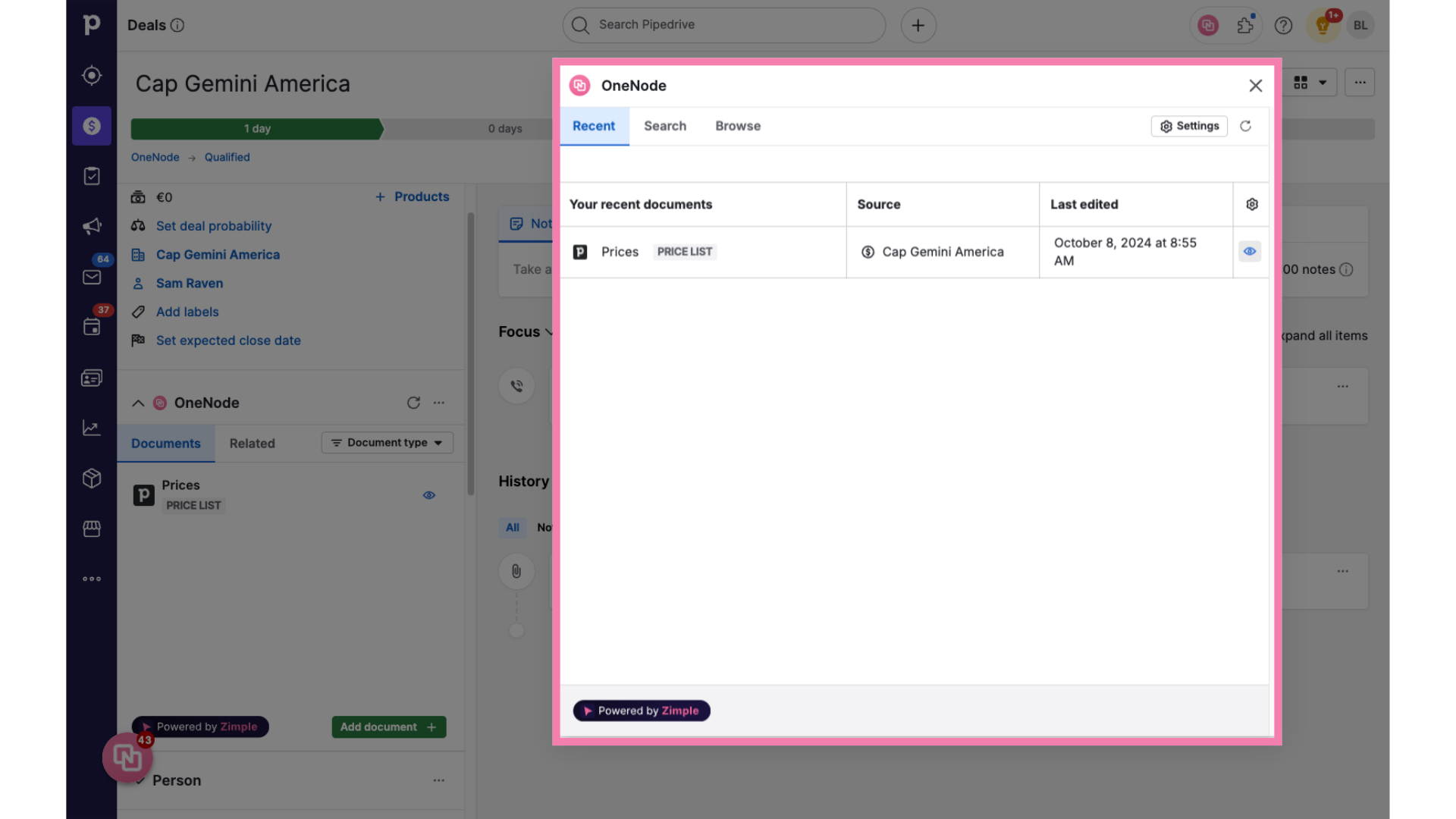Expand the Focus section chevron

coord(550,331)
